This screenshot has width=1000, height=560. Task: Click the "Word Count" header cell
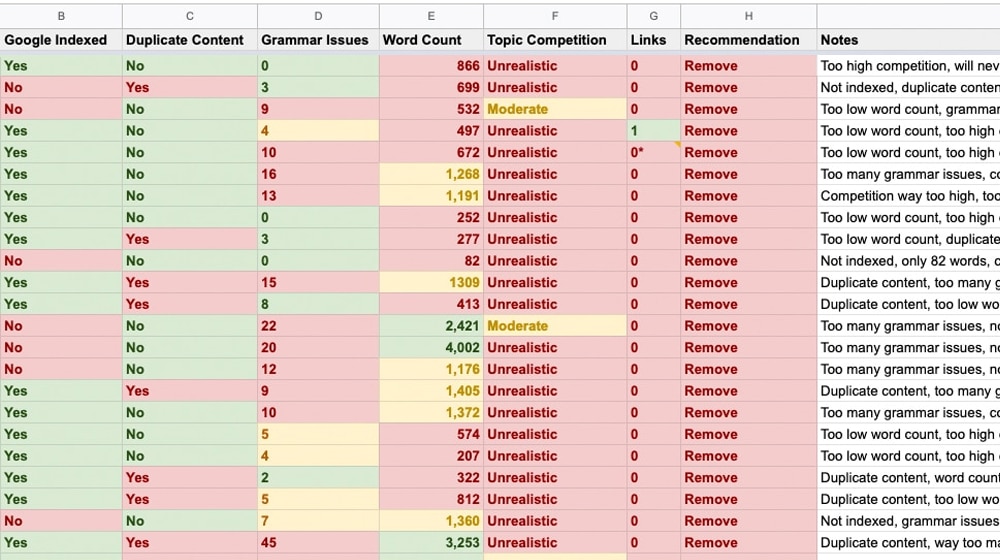(431, 40)
